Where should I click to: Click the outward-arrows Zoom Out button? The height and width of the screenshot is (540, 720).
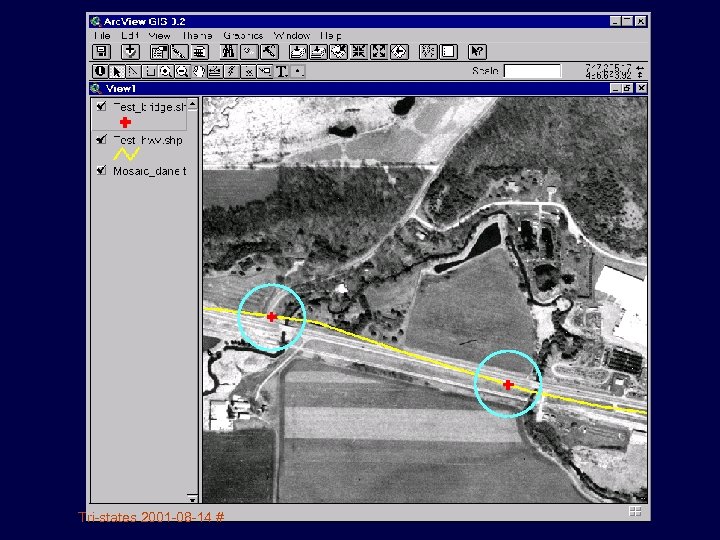point(379,52)
